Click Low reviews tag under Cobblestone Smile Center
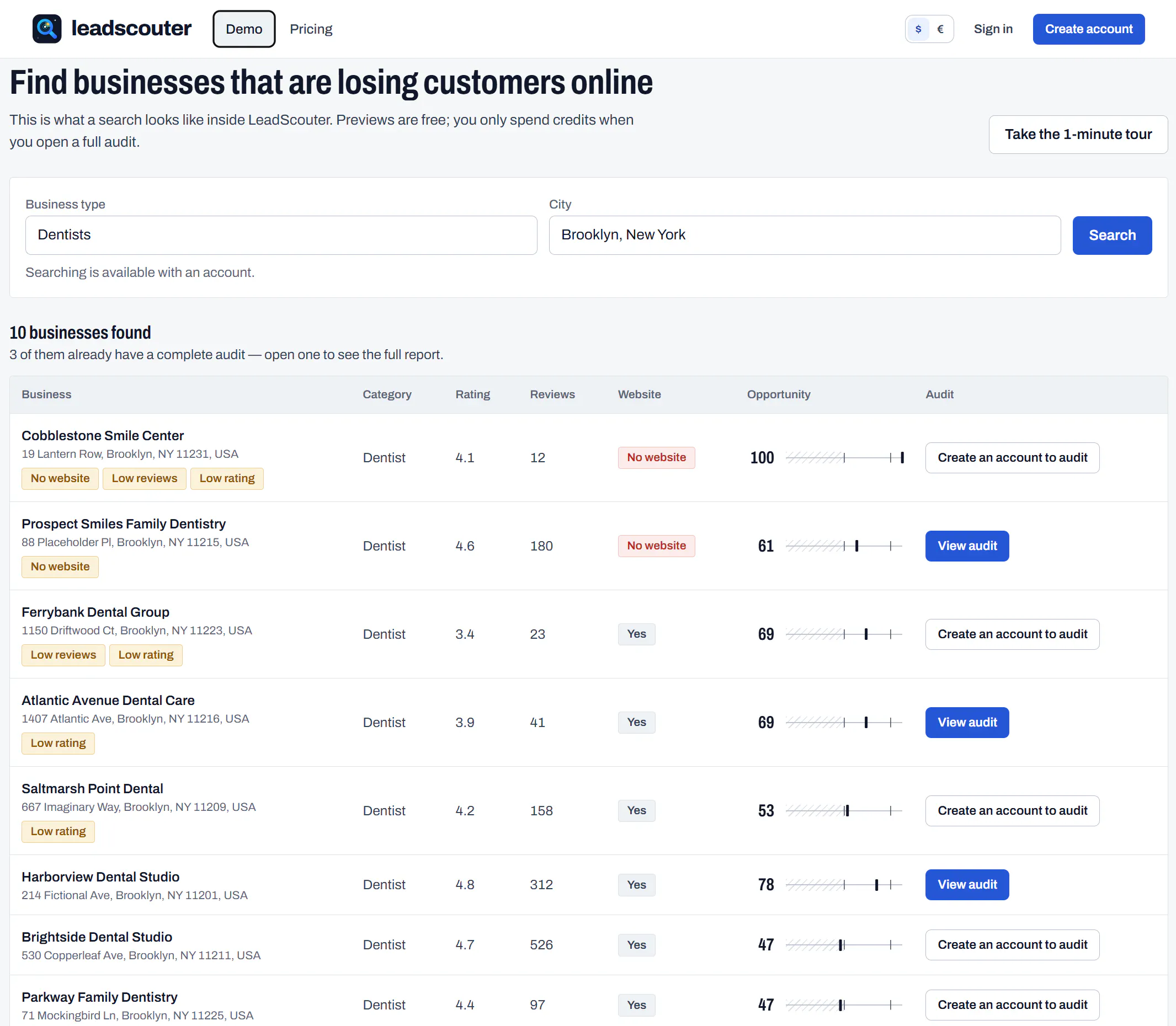This screenshot has height=1026, width=1176. click(x=145, y=479)
